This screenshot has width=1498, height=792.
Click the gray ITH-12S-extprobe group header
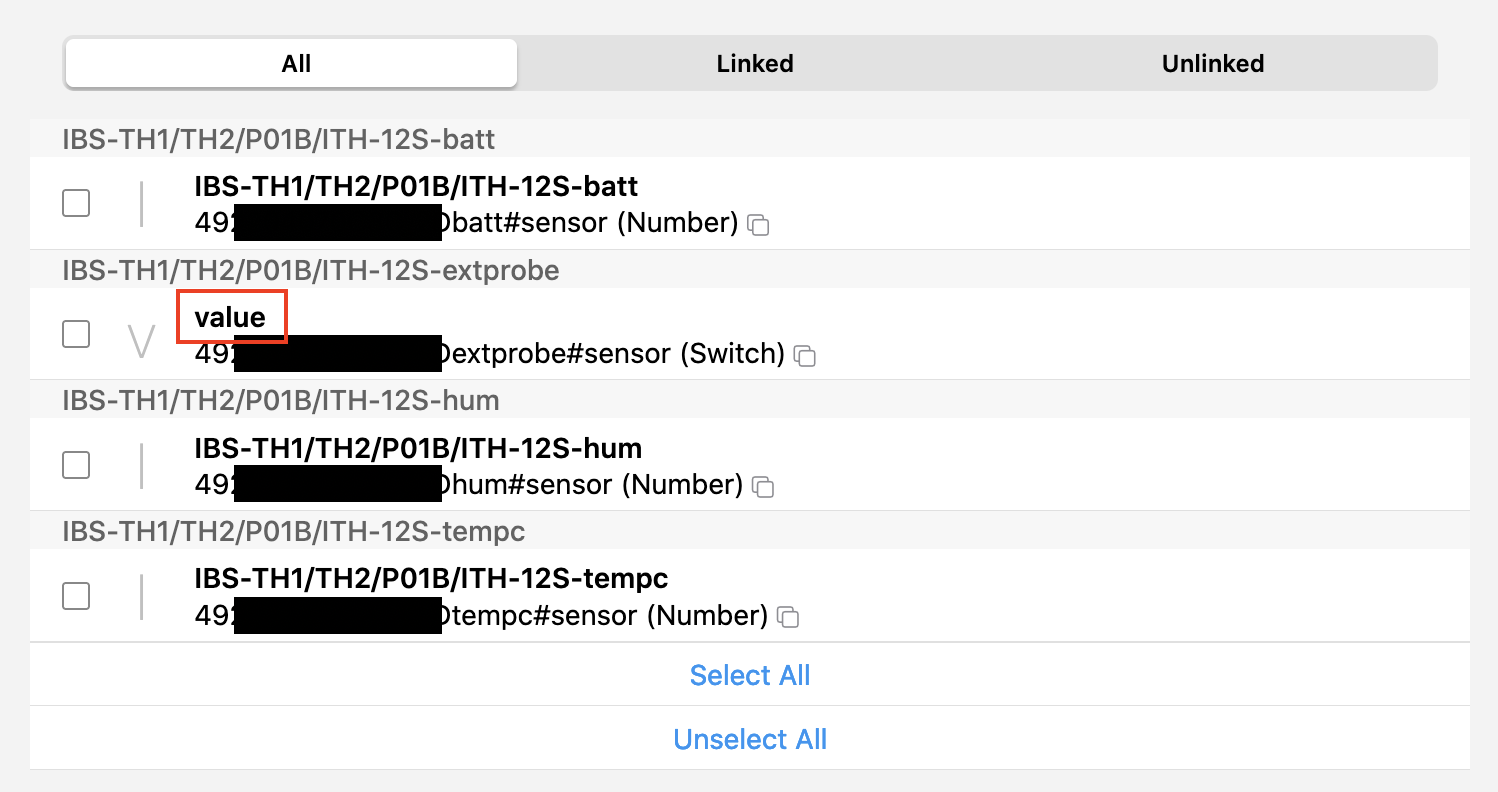click(310, 270)
